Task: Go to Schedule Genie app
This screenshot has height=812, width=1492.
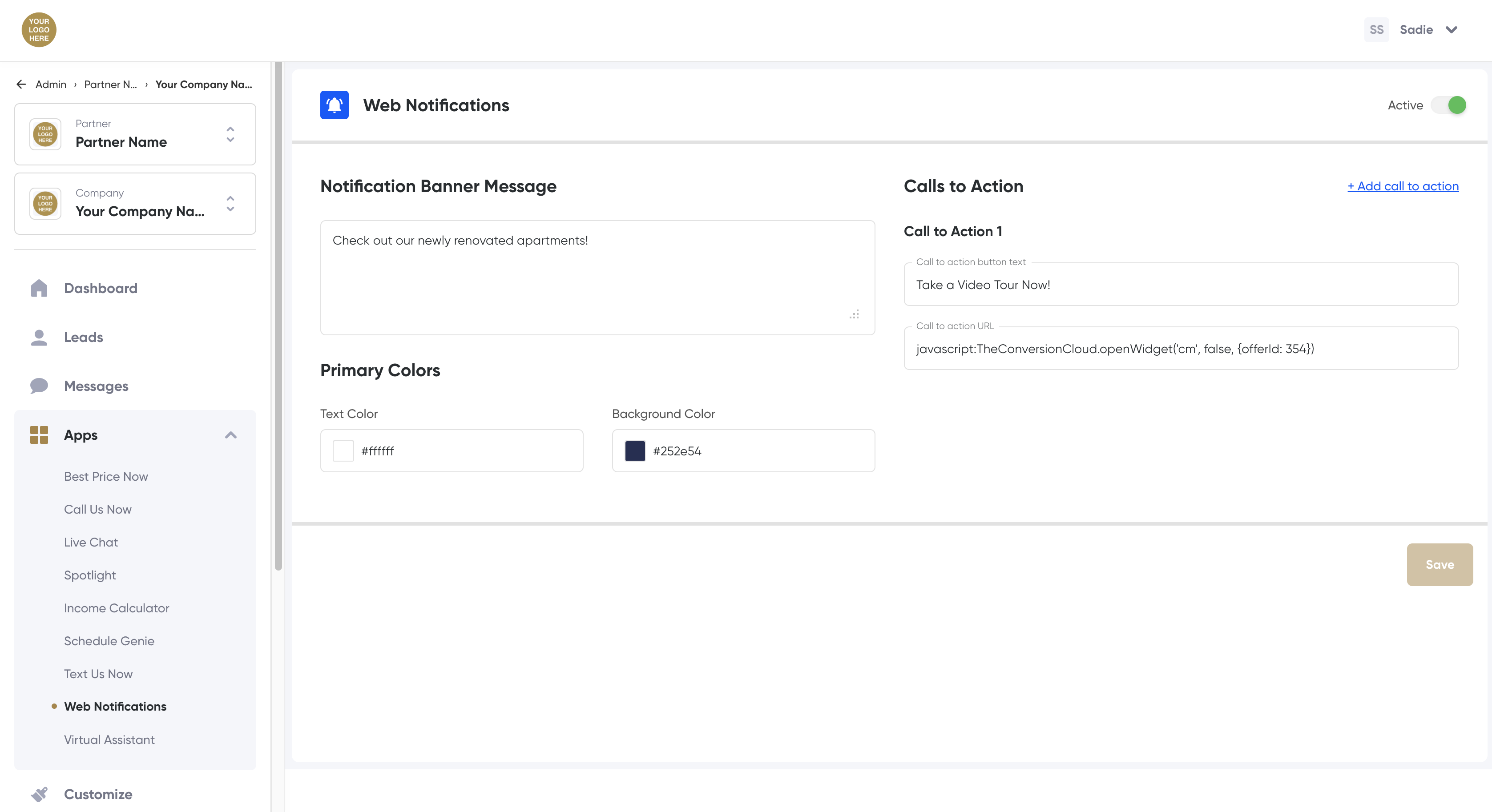Action: (109, 641)
